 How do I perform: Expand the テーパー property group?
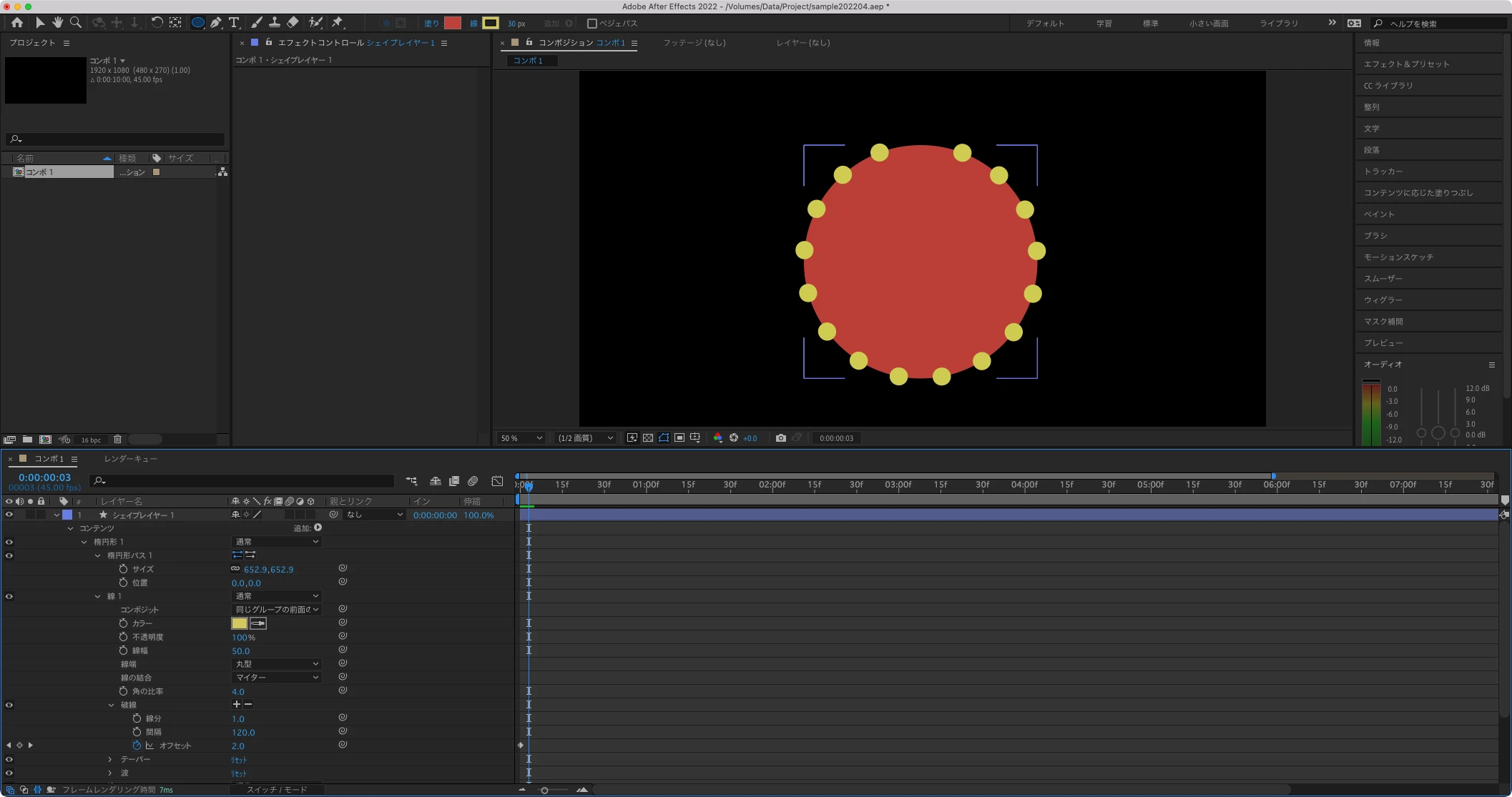point(110,759)
